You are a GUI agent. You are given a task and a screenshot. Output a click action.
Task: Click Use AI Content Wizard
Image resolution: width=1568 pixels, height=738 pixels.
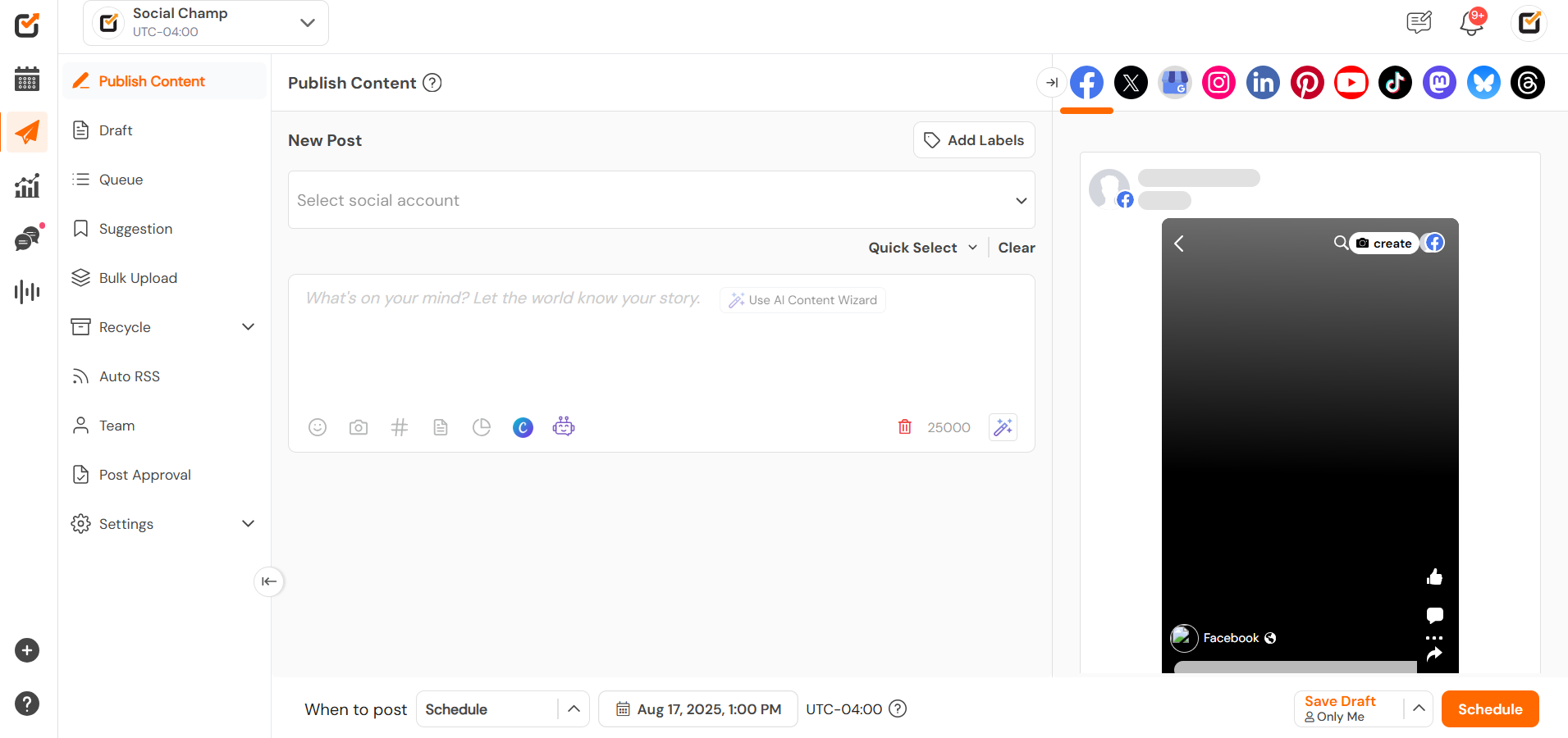802,300
